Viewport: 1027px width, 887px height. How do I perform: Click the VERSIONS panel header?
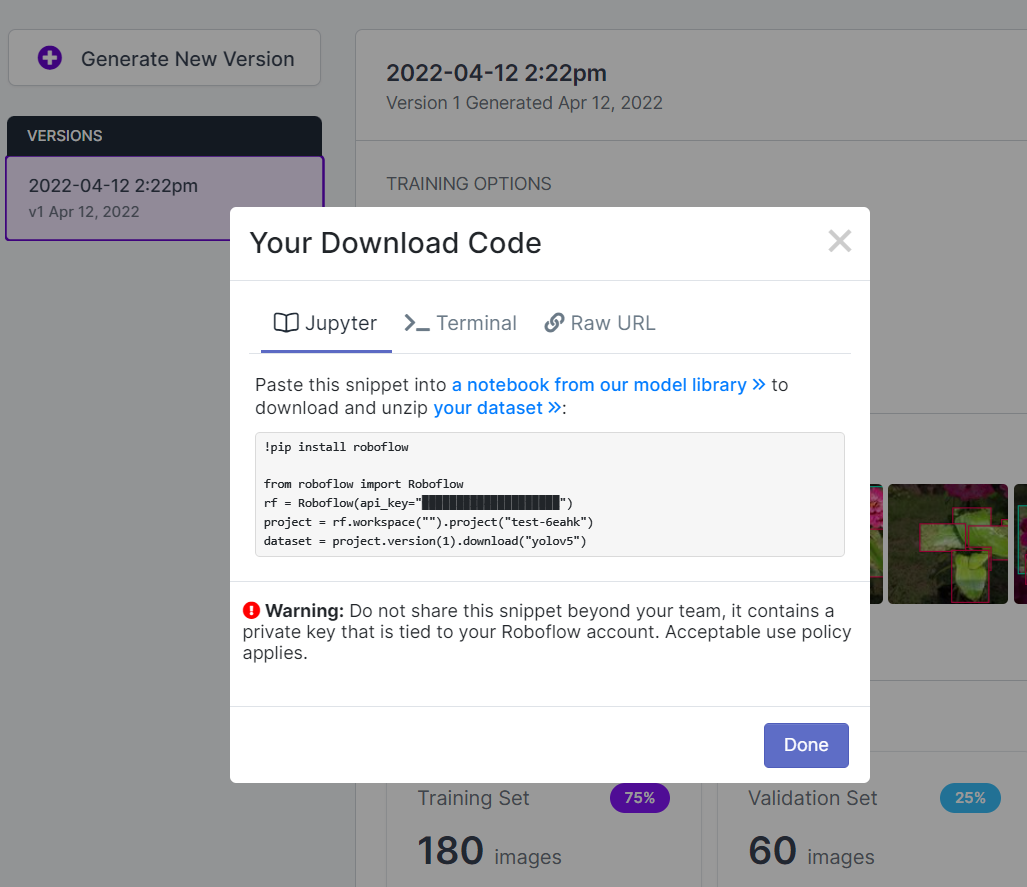point(164,136)
